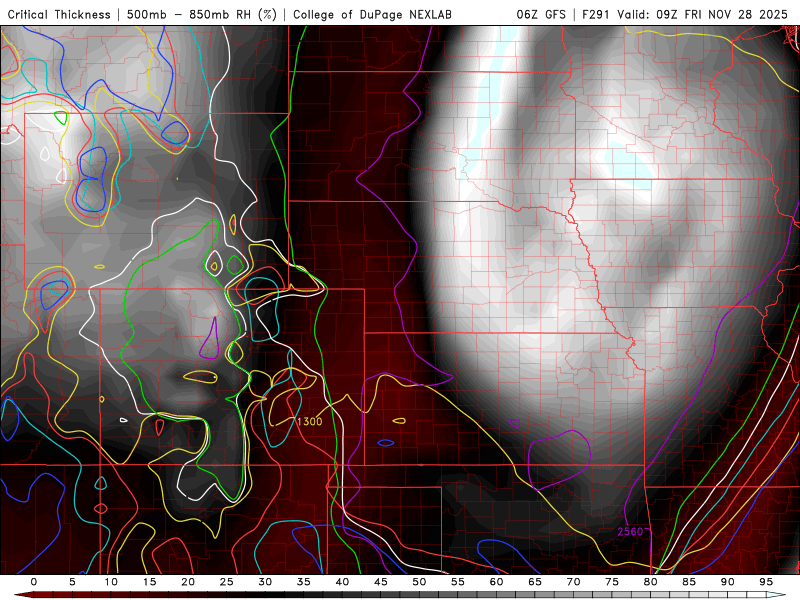The width and height of the screenshot is (800, 600).
Task: Click the '06Z GFS' model label
Action: point(541,15)
